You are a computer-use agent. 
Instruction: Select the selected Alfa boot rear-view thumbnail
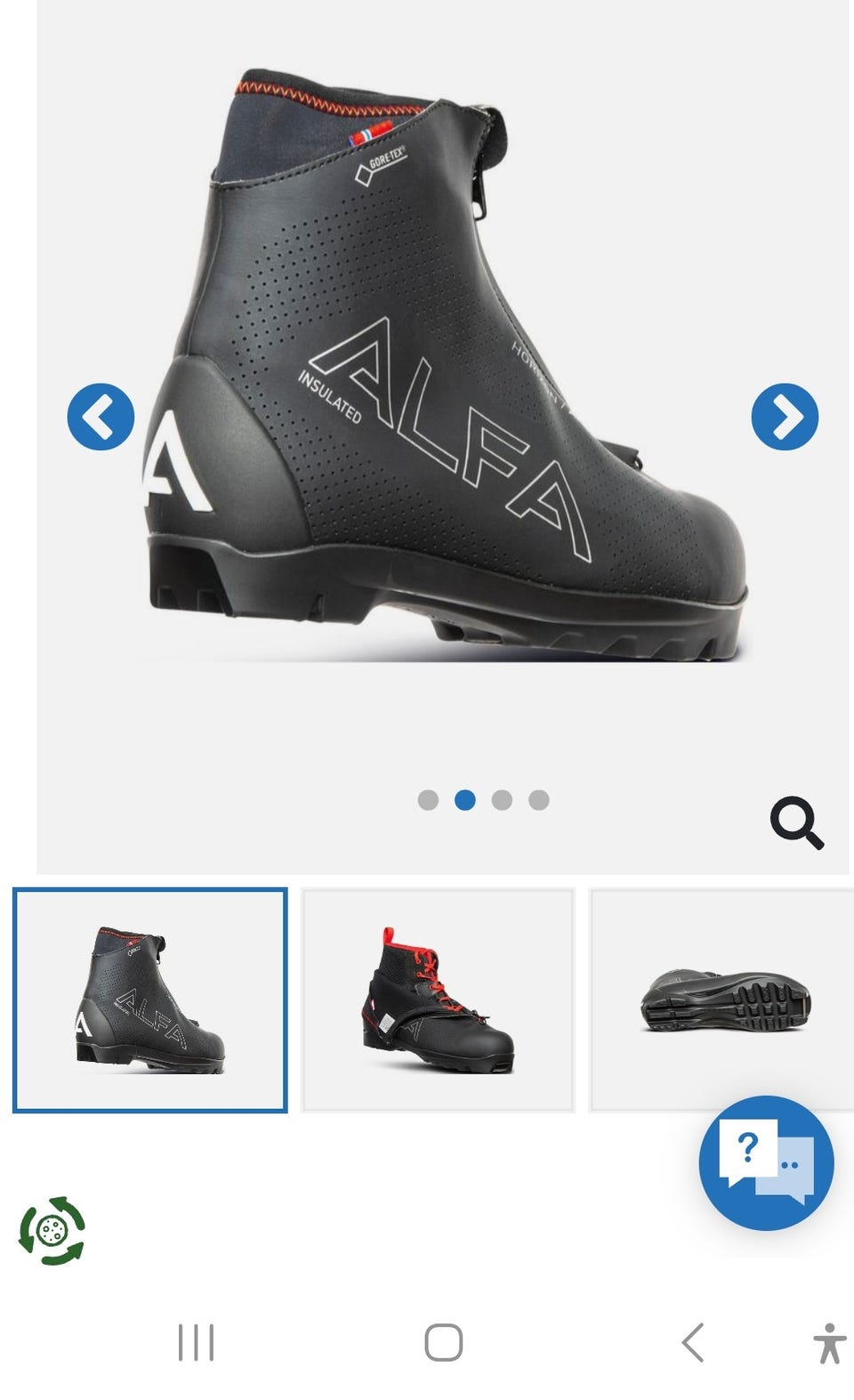click(x=149, y=999)
